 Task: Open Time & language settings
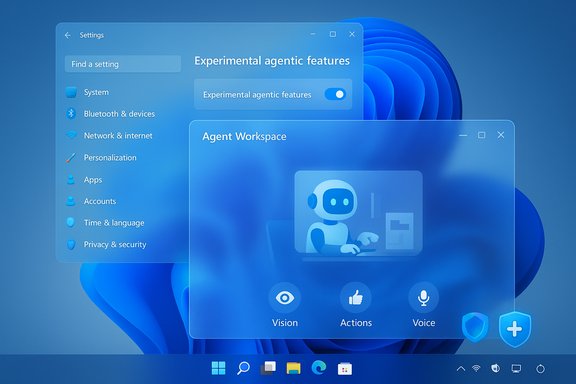[x=114, y=223]
